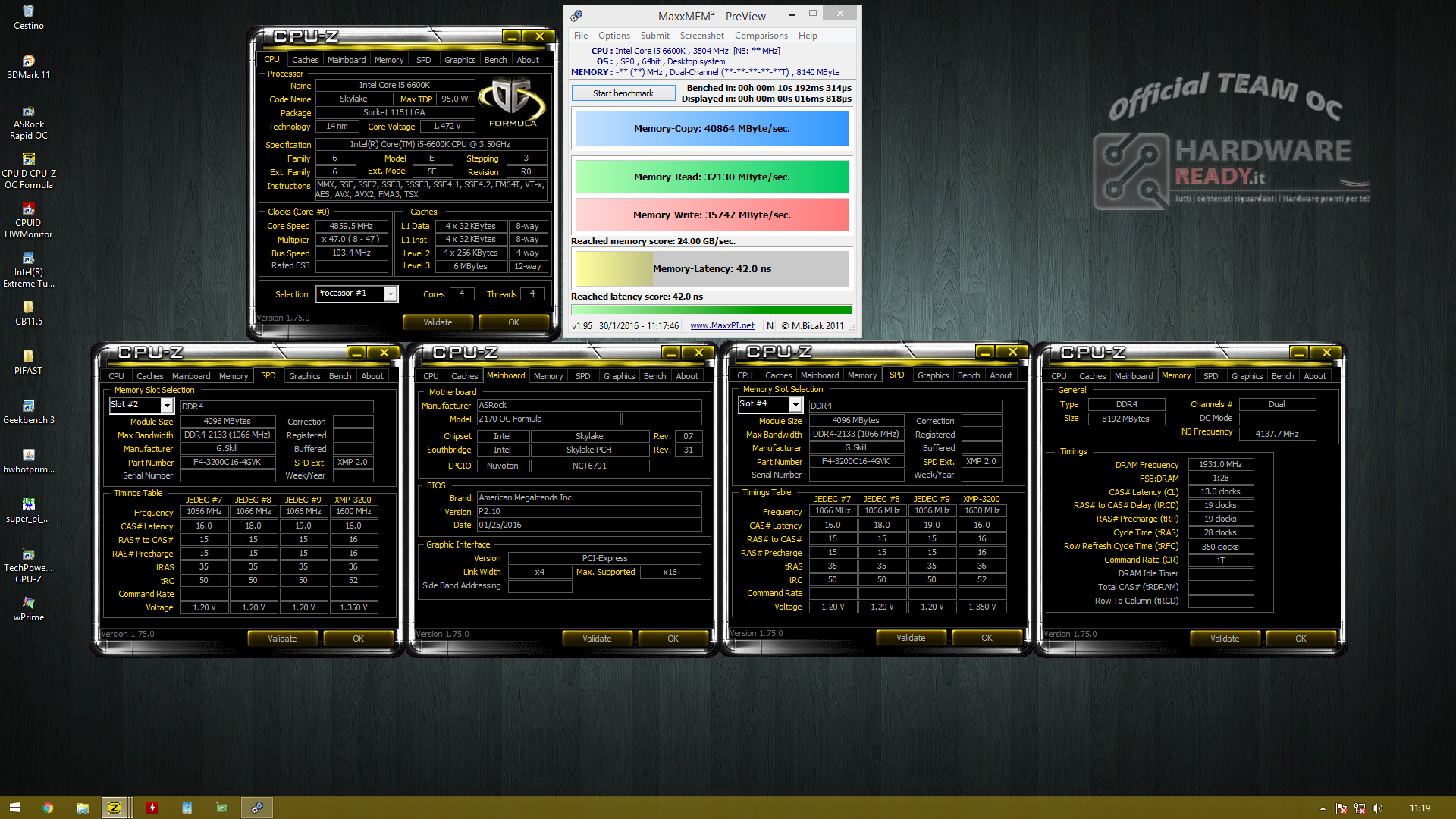The height and width of the screenshot is (819, 1456).
Task: Click the Memory-Write red result bar
Action: click(711, 215)
